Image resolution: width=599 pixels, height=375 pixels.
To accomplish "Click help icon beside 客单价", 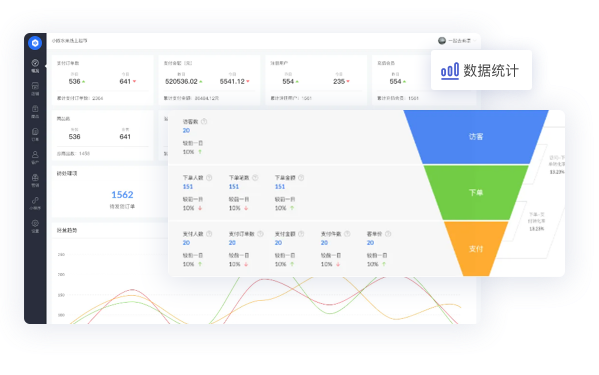I will pyautogui.click(x=388, y=234).
